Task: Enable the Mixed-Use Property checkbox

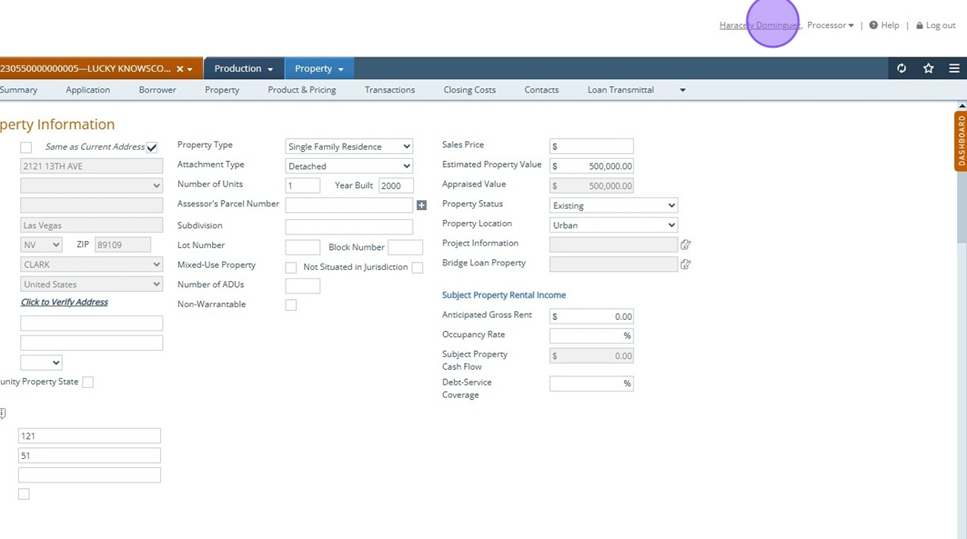Action: [x=291, y=267]
